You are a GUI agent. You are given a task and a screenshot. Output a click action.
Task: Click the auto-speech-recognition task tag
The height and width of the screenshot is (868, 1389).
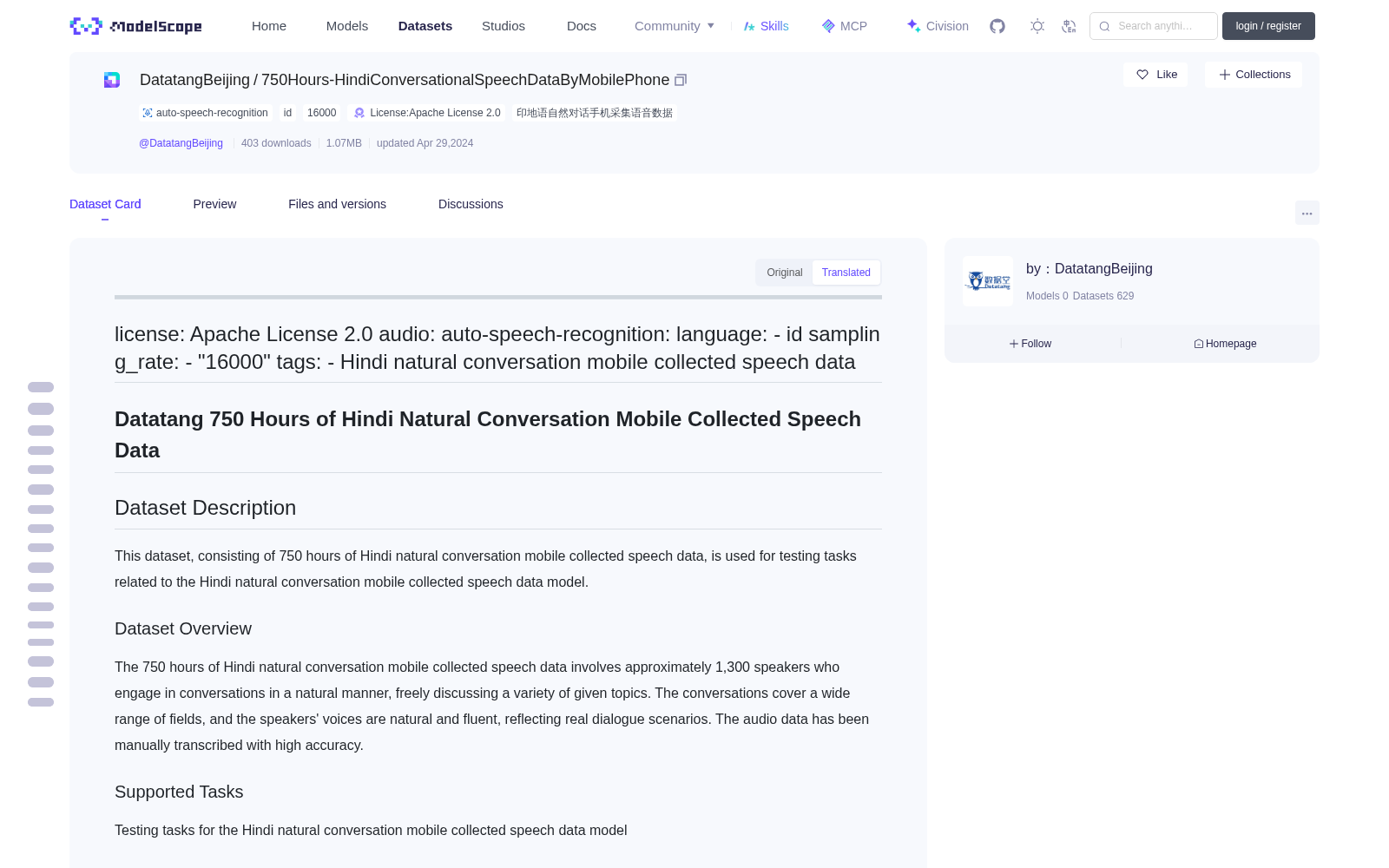(205, 113)
